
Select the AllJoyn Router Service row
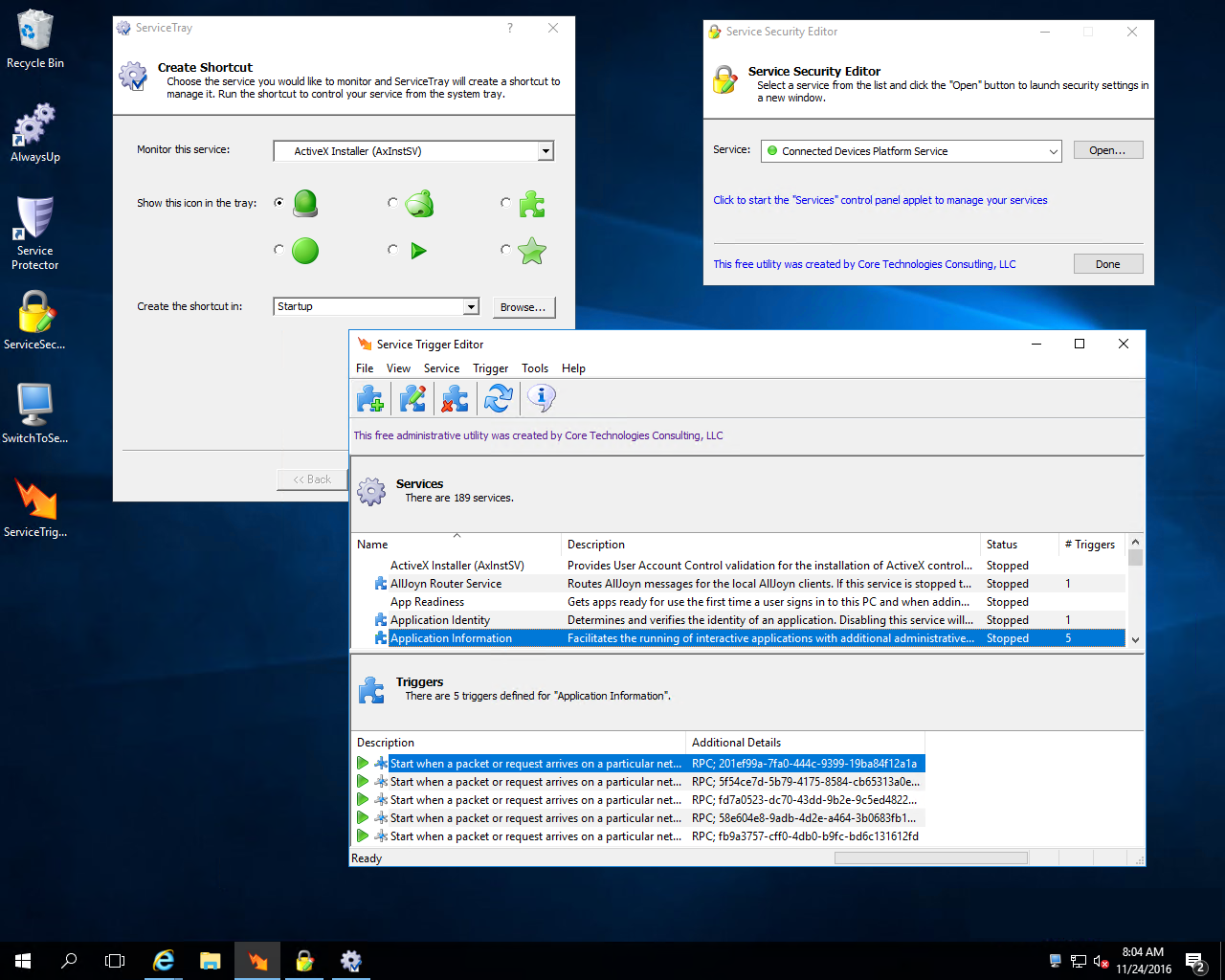738,584
